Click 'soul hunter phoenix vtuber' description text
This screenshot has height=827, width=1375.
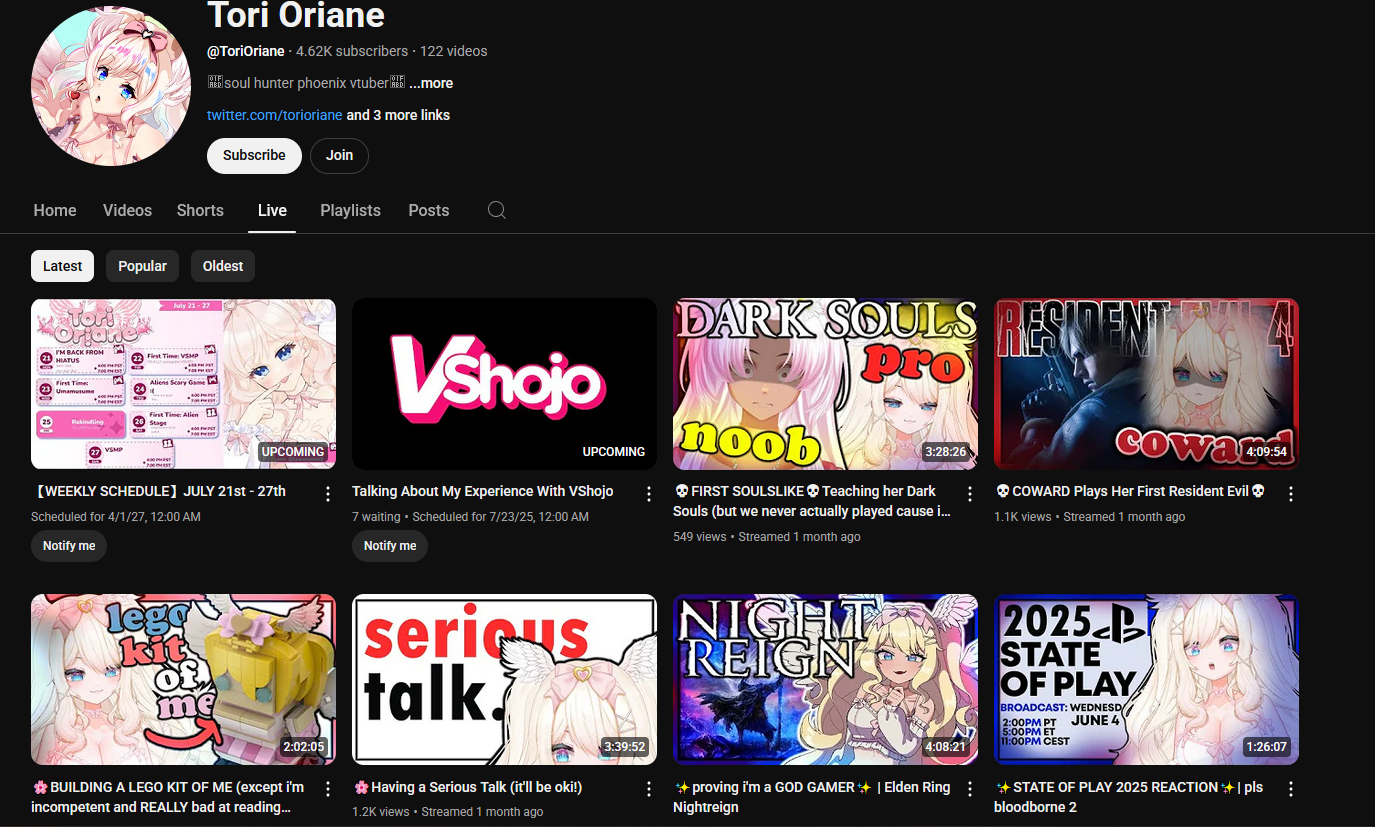coord(305,83)
